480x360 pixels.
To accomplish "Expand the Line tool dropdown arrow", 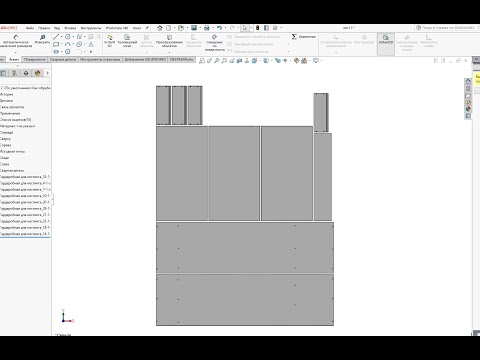I will 62,37.
